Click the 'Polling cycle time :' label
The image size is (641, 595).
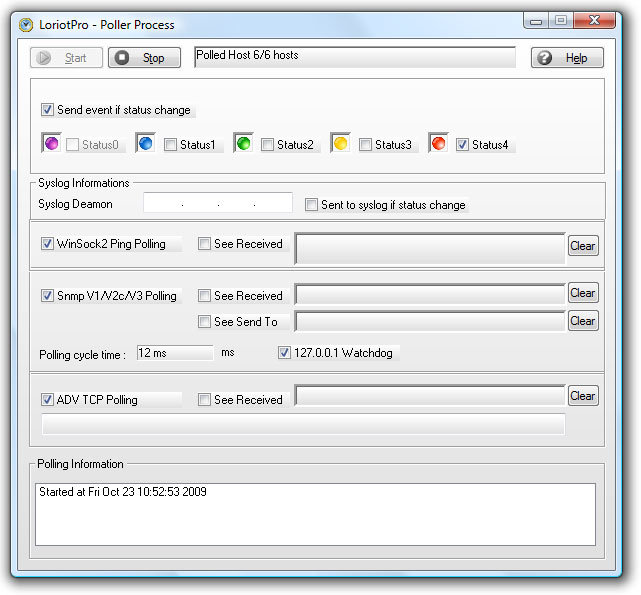[83, 355]
